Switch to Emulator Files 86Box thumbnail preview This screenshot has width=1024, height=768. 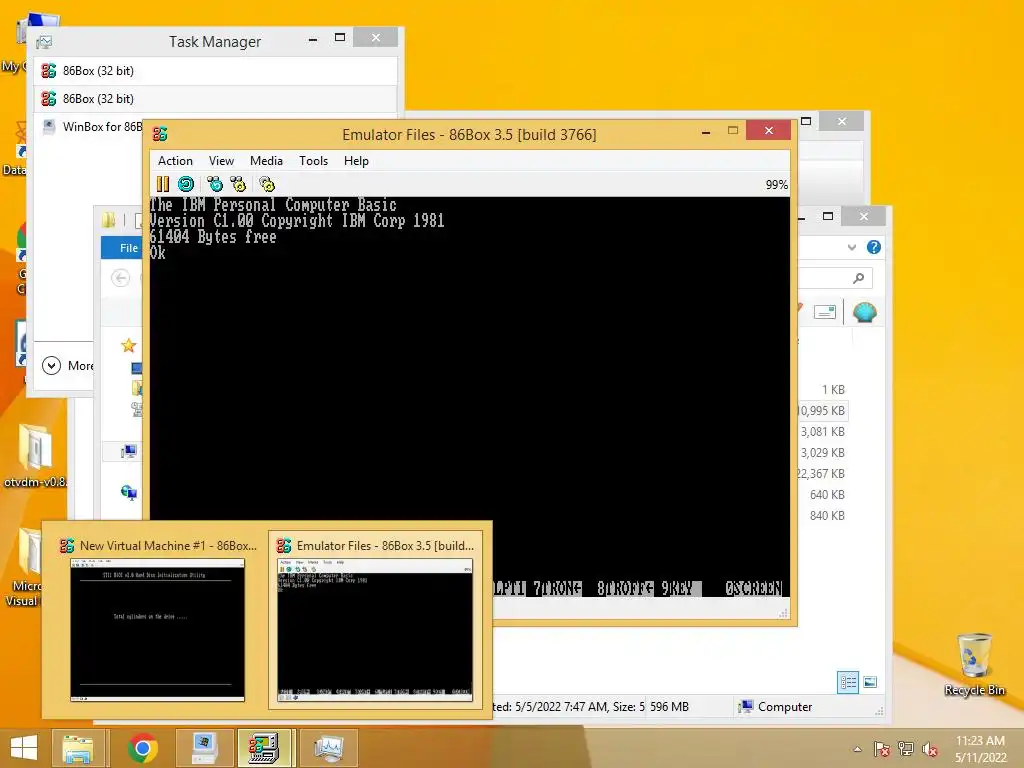coord(375,619)
